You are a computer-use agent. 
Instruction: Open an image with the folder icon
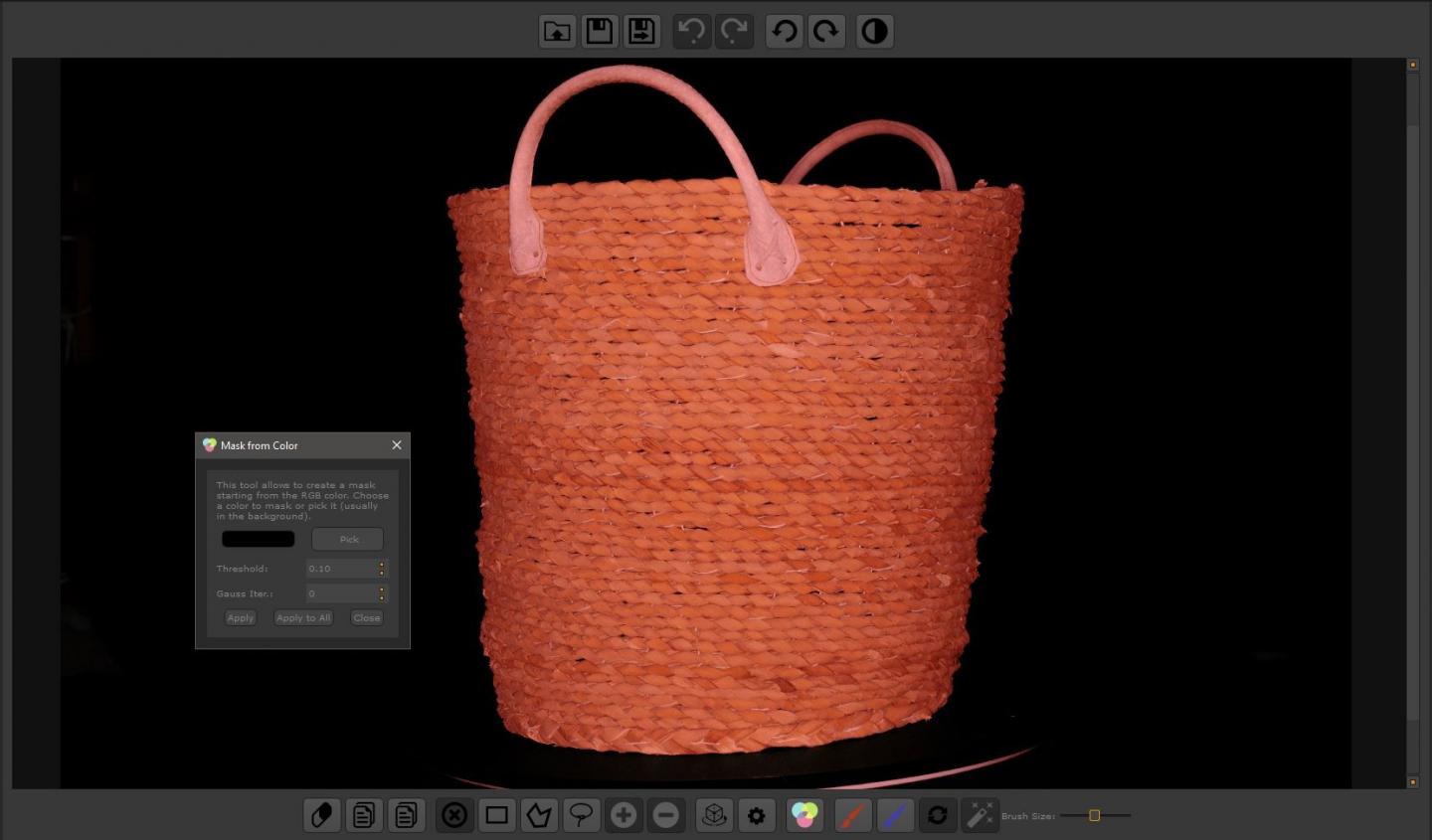557,31
